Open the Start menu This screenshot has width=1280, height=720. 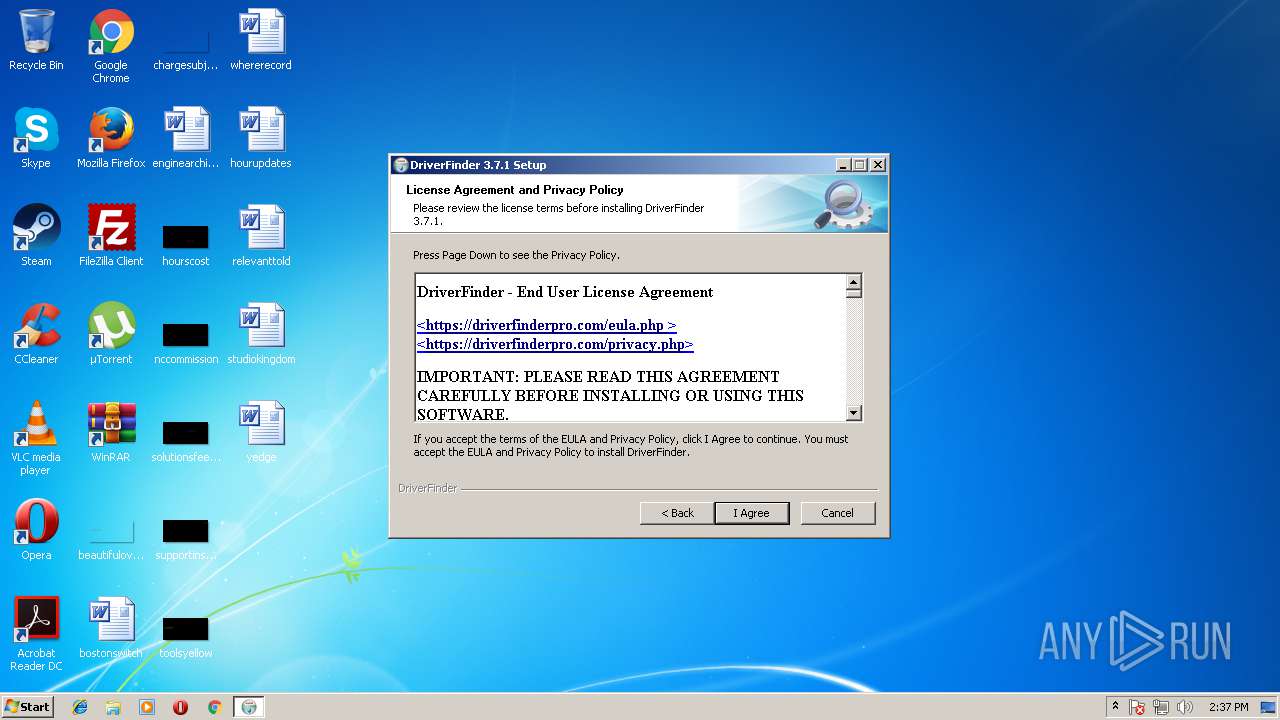pos(28,707)
